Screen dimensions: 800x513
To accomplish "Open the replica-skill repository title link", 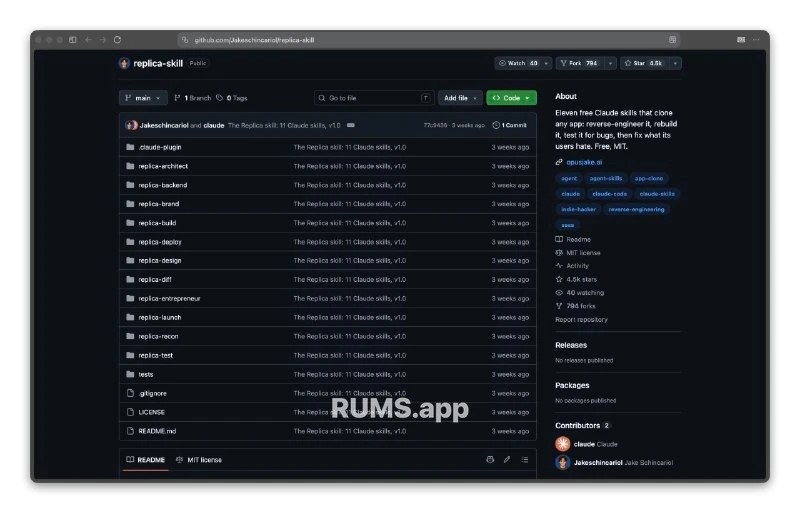I will tap(158, 63).
